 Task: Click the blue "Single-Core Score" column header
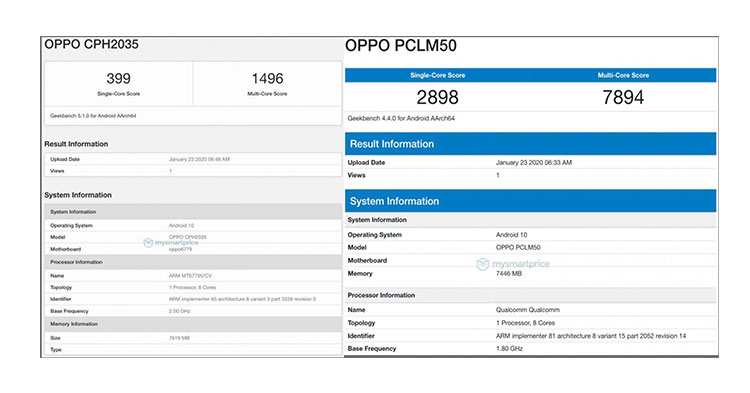pyautogui.click(x=437, y=76)
